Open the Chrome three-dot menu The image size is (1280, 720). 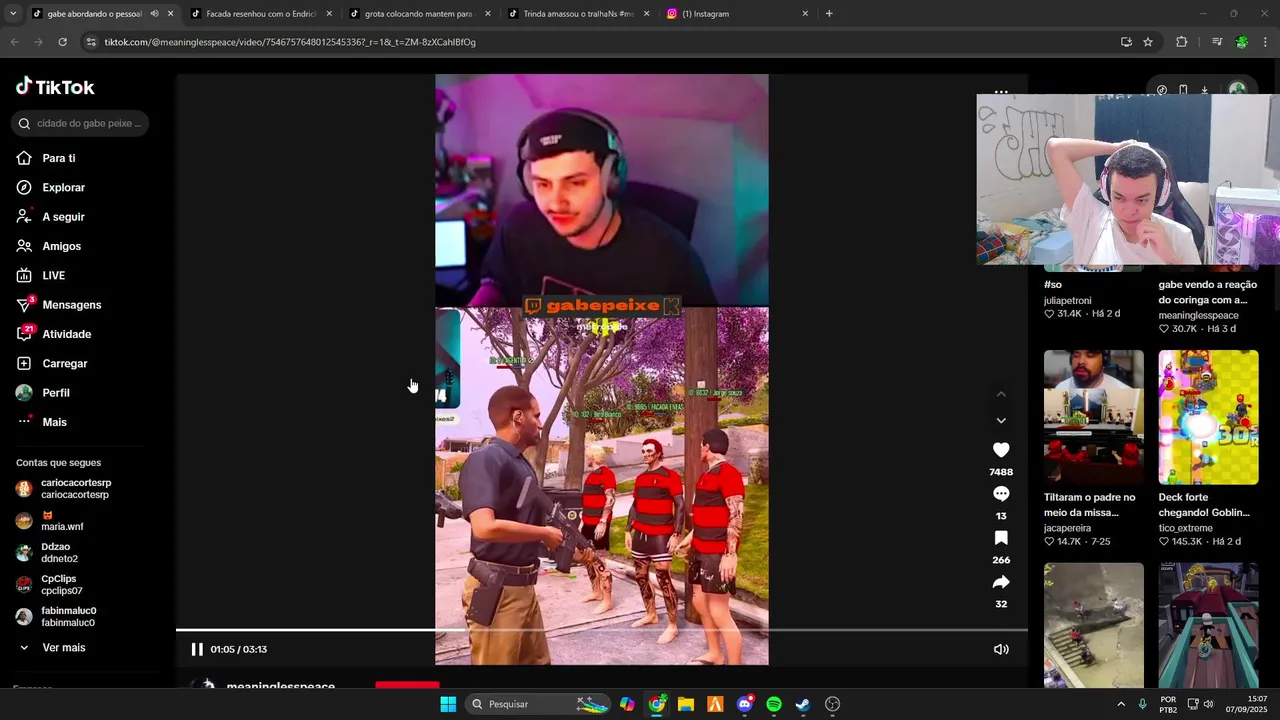[x=1266, y=42]
